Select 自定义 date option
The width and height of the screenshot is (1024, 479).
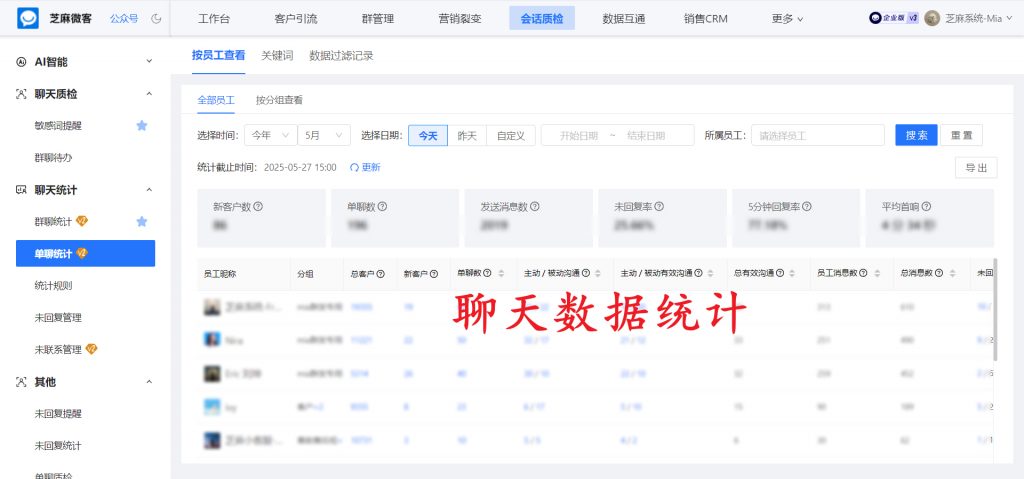(511, 135)
